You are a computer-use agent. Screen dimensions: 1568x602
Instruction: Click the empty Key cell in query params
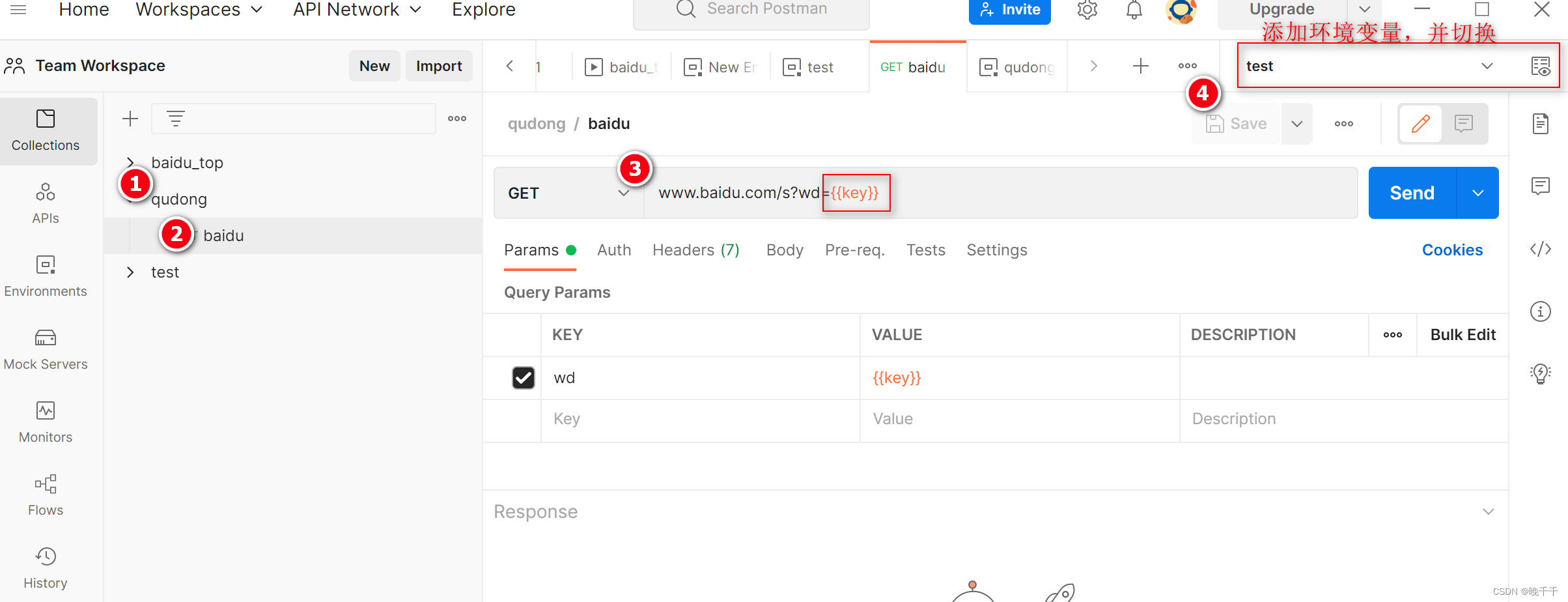701,419
